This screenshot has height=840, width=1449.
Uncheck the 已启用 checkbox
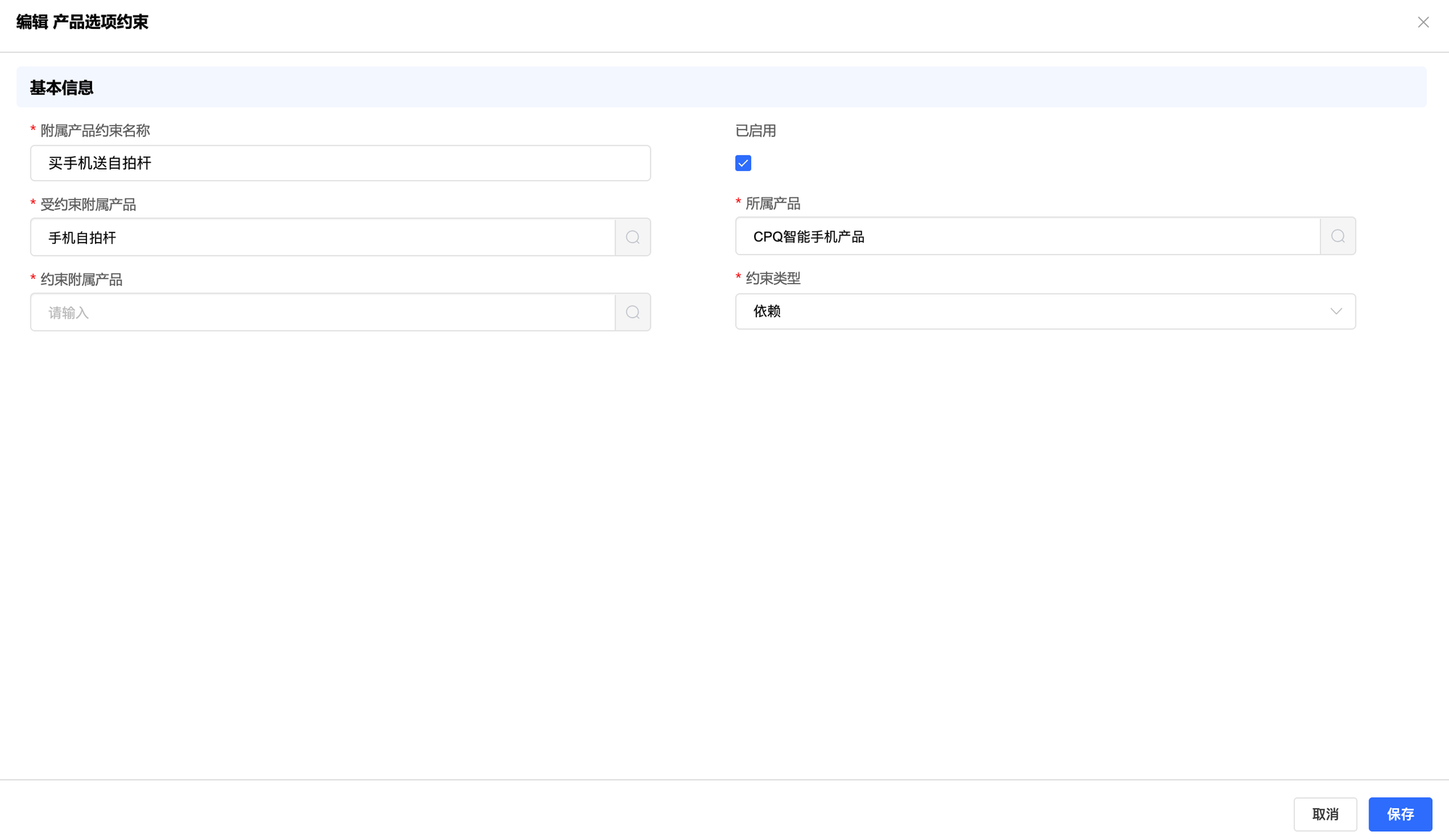(743, 163)
